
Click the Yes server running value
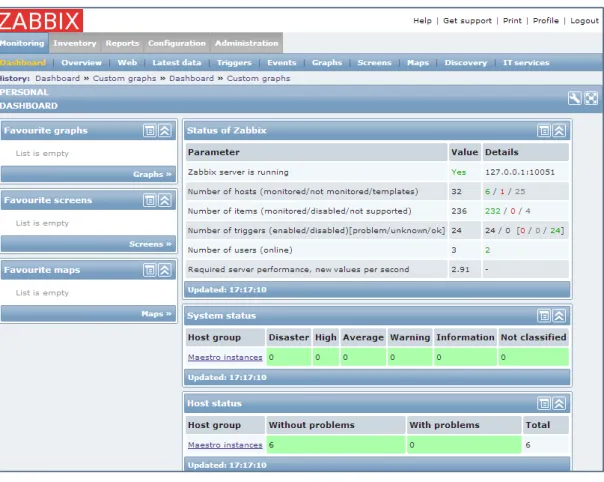[458, 172]
